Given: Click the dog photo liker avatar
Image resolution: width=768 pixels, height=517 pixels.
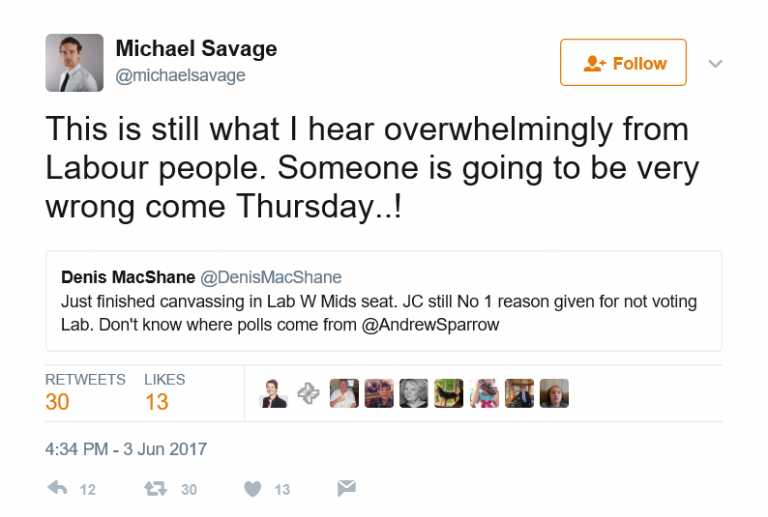Looking at the screenshot, I should coord(449,394).
